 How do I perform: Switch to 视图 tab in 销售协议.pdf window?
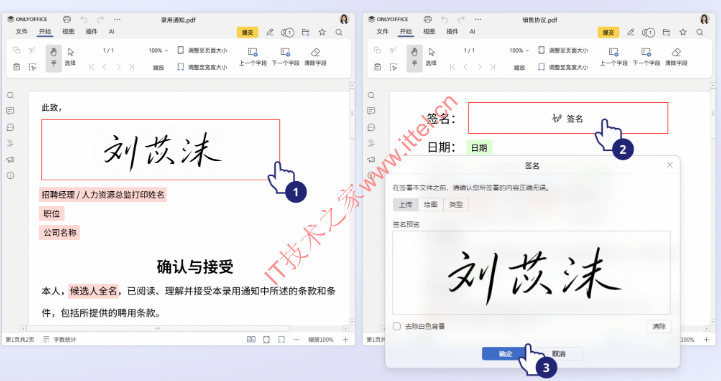click(429, 31)
